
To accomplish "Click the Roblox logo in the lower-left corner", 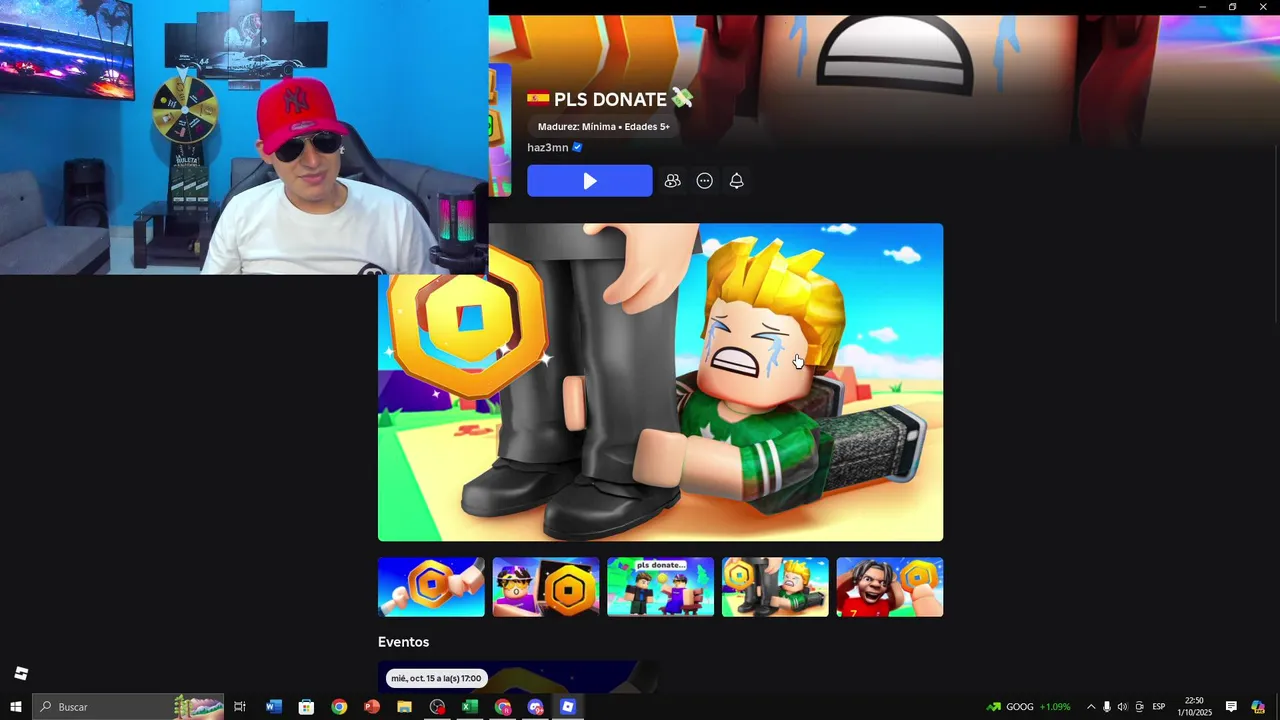I will [x=21, y=673].
